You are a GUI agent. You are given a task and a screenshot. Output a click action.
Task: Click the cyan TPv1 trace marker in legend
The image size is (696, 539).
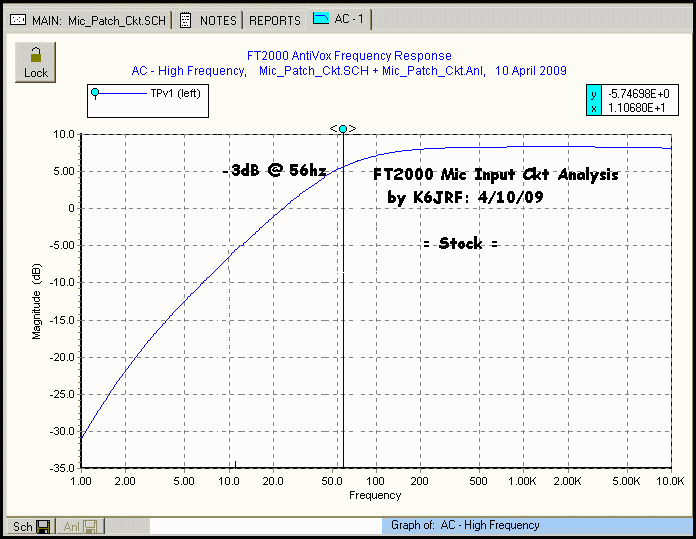96,94
